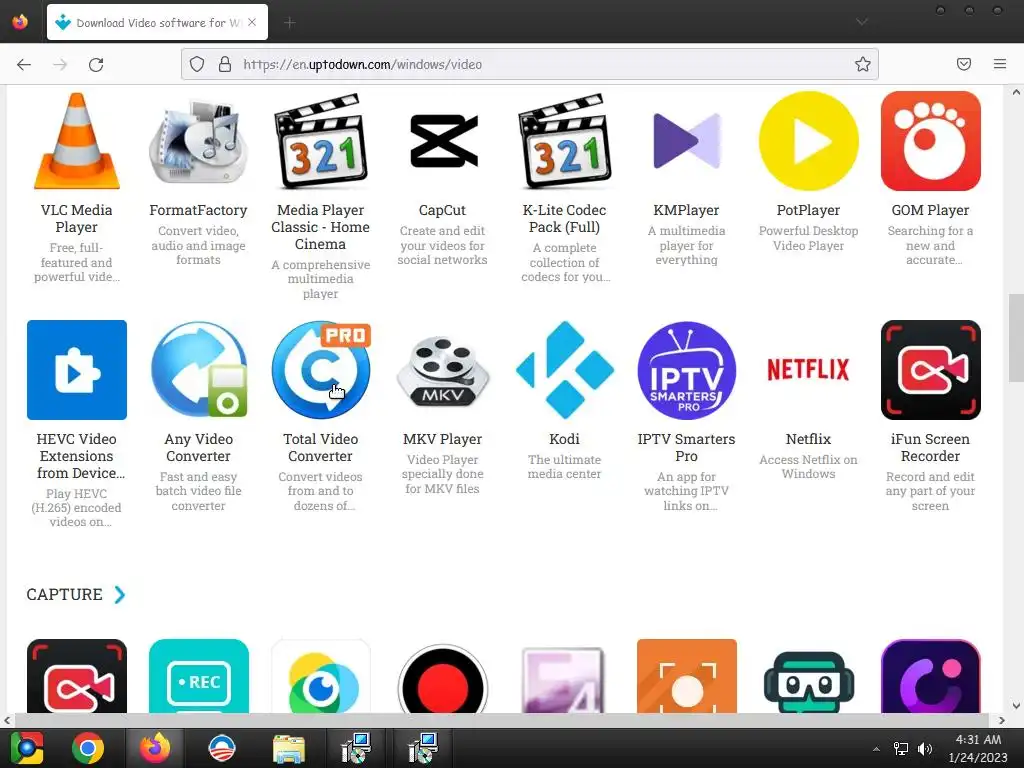Expand the CAPTURE category chevron
Screen dimensions: 1024x768
click(120, 594)
